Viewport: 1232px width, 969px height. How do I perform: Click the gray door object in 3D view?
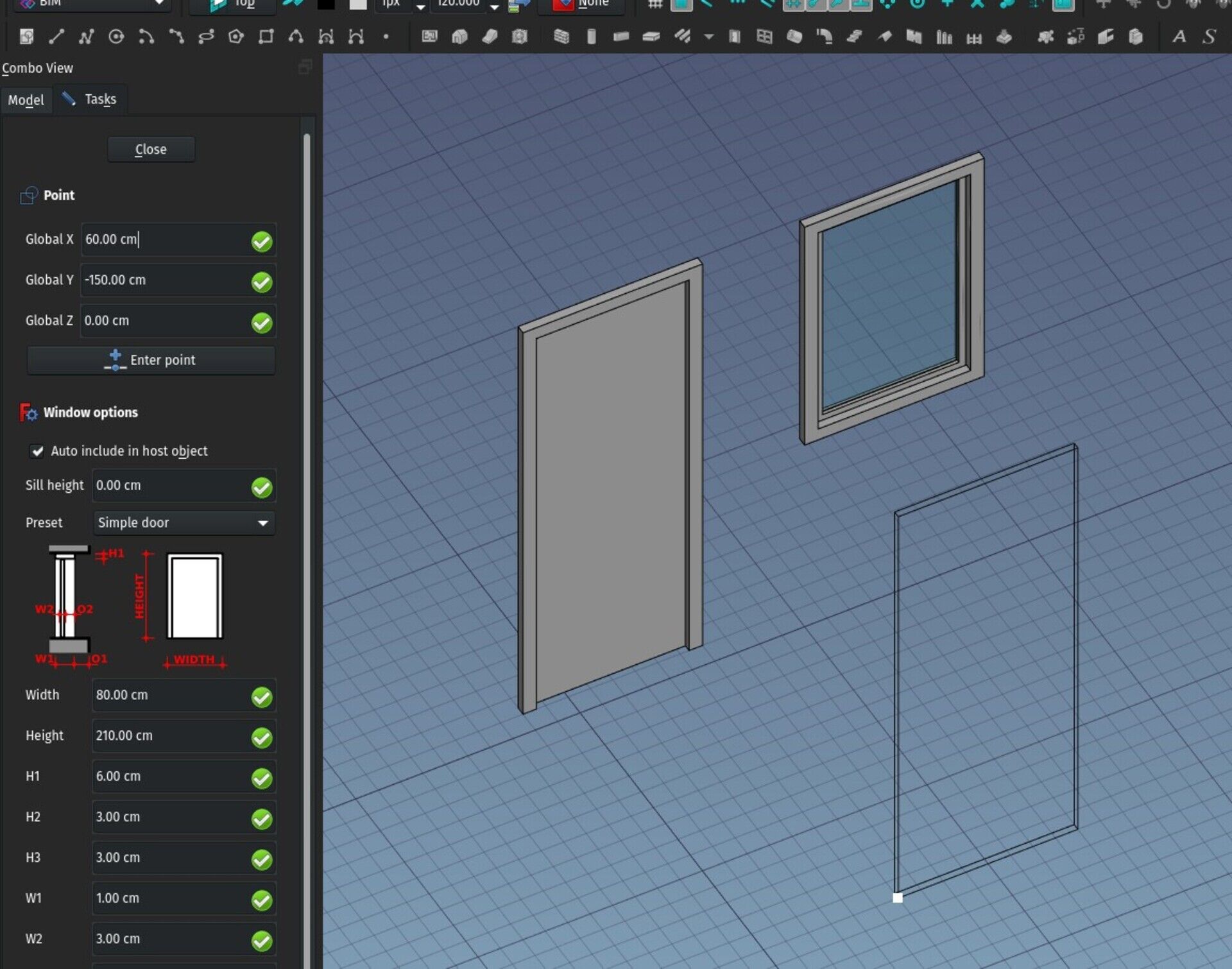(610, 487)
